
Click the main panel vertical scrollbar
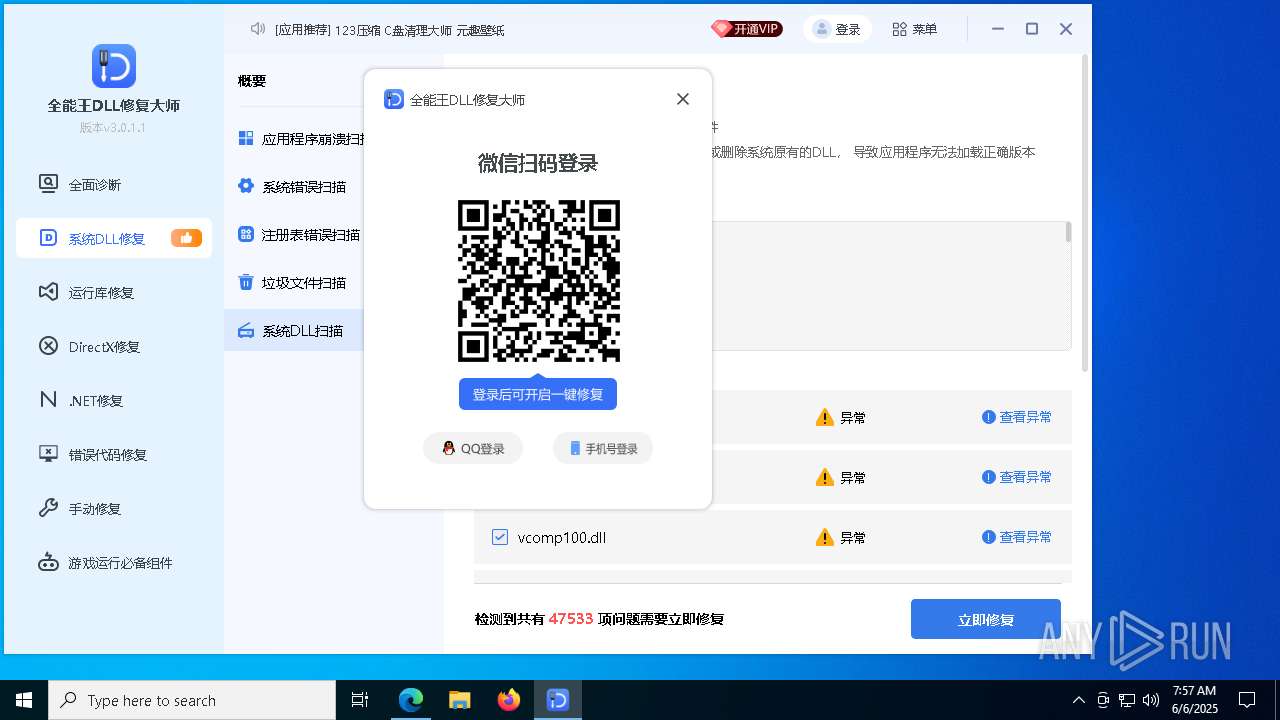click(x=1086, y=212)
